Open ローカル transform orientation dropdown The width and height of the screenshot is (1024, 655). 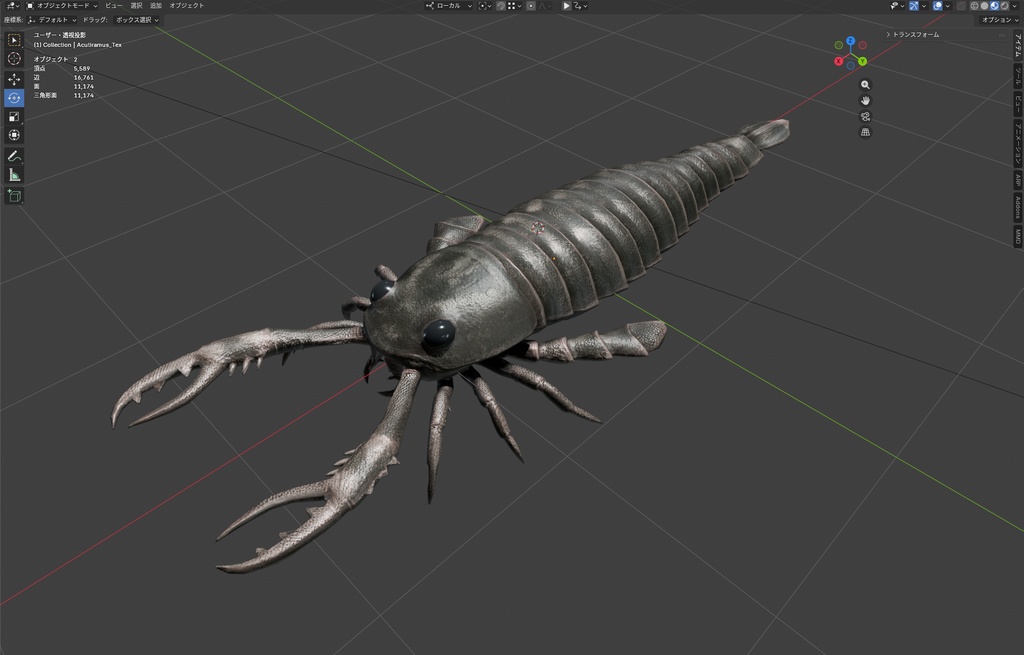pos(449,6)
